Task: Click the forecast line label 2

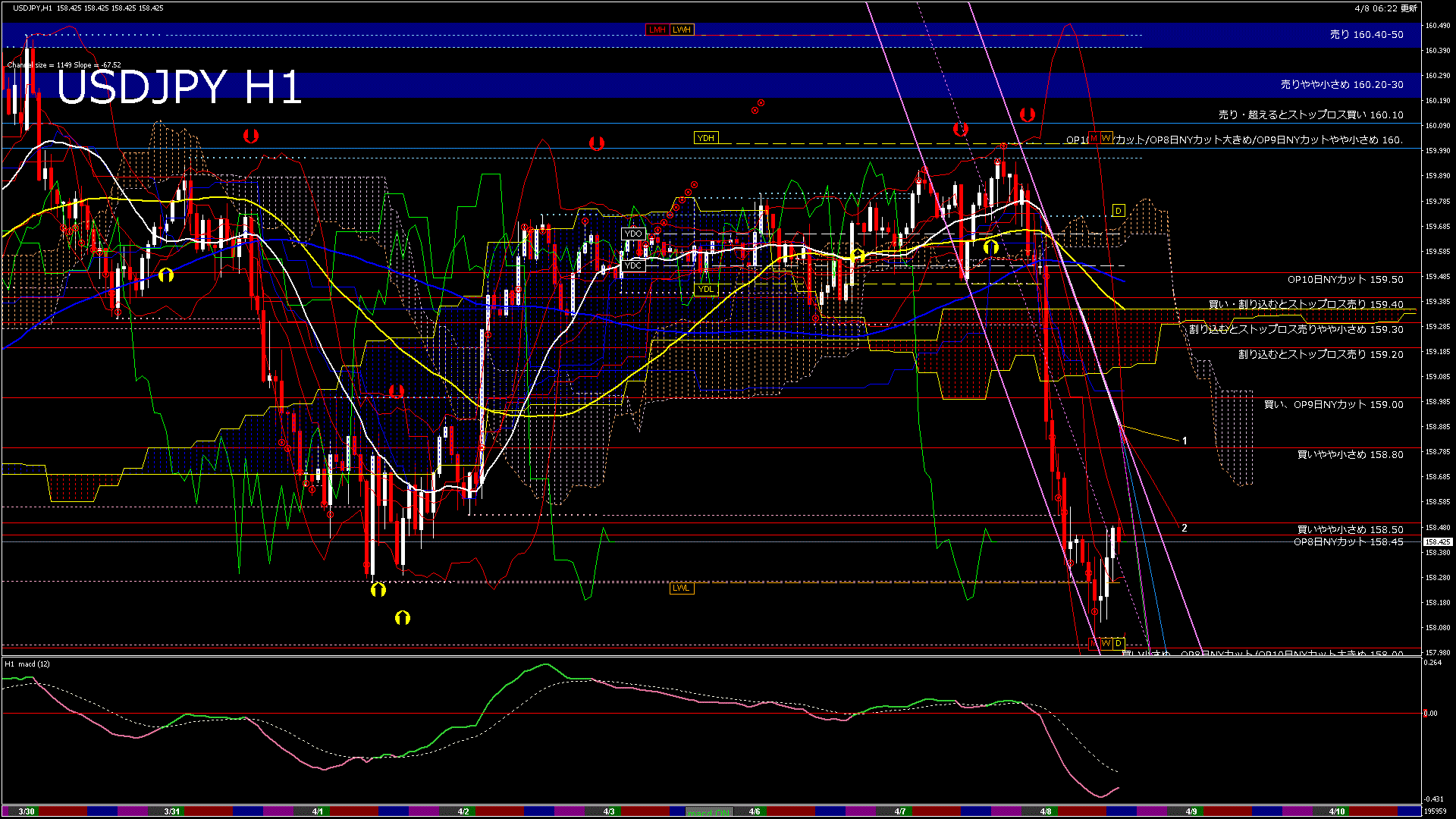Action: (x=1184, y=529)
